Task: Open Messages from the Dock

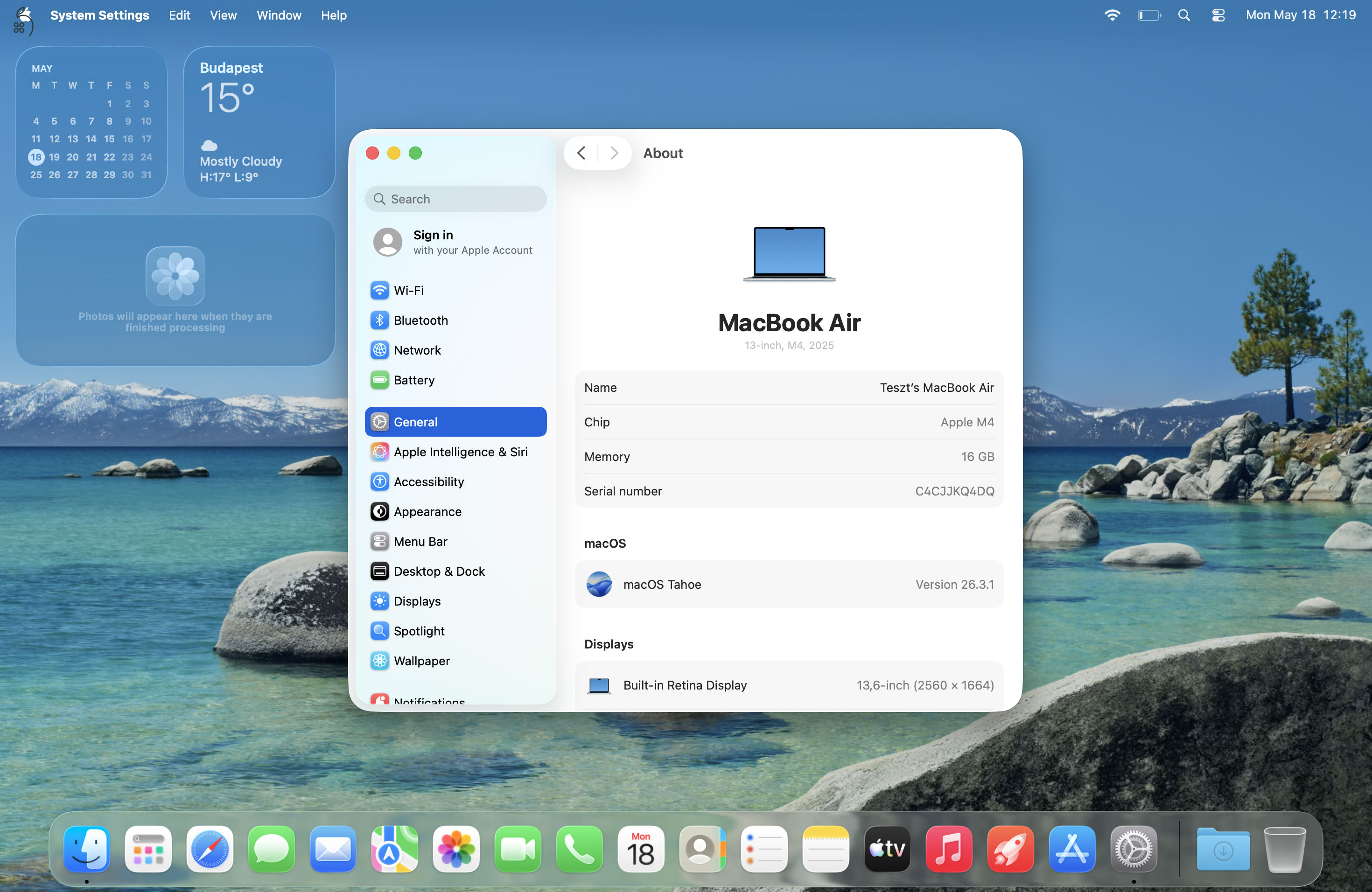Action: point(272,850)
